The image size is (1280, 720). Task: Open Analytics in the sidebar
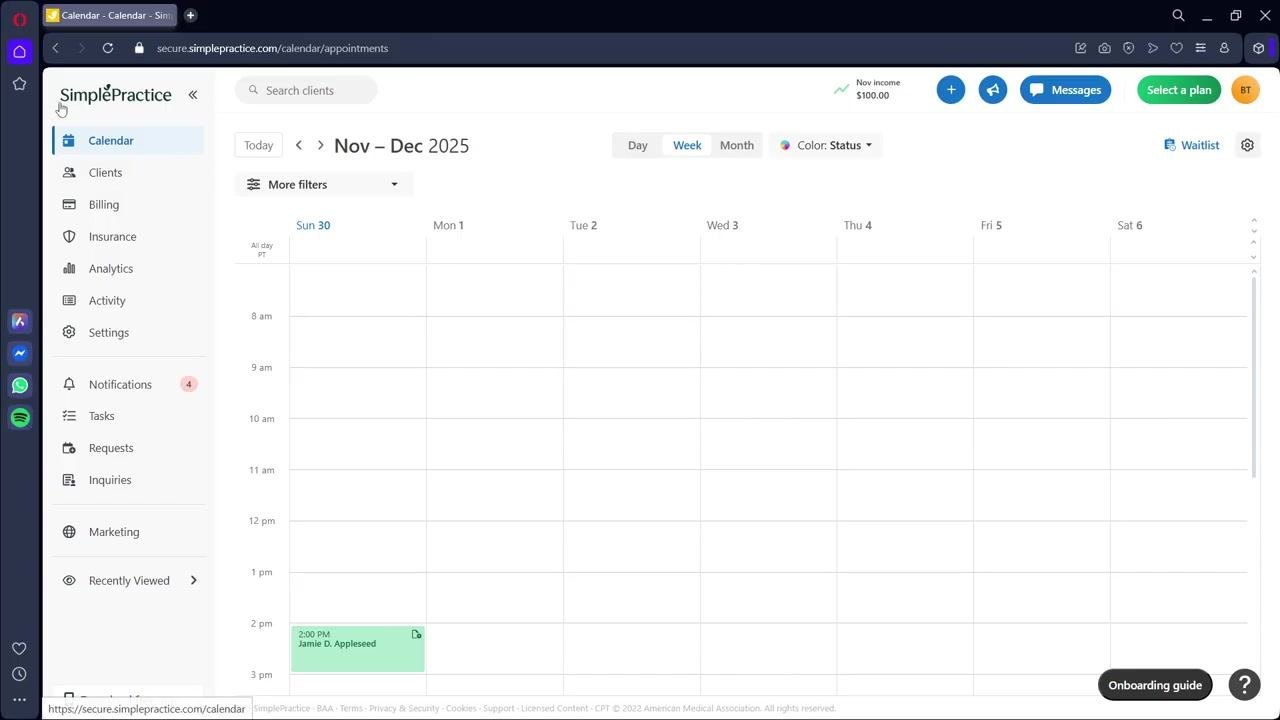pyautogui.click(x=128, y=268)
